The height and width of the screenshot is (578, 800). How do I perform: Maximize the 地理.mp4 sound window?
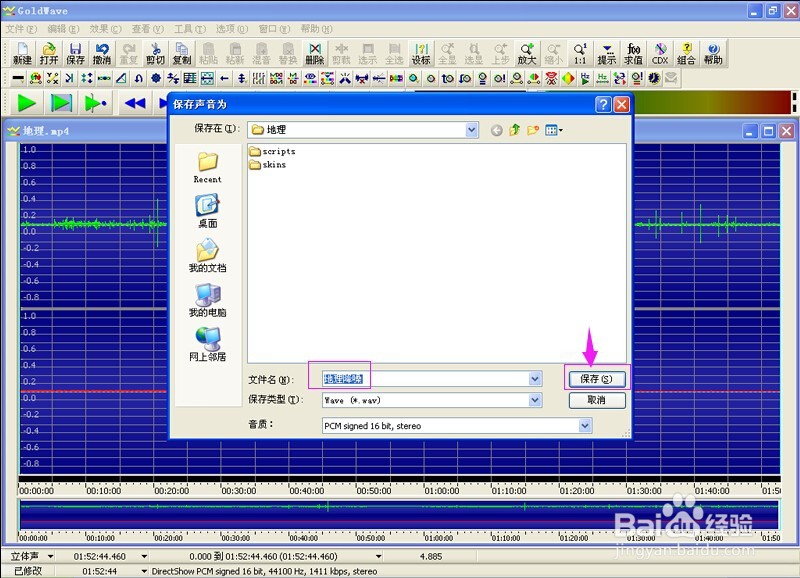click(x=768, y=132)
